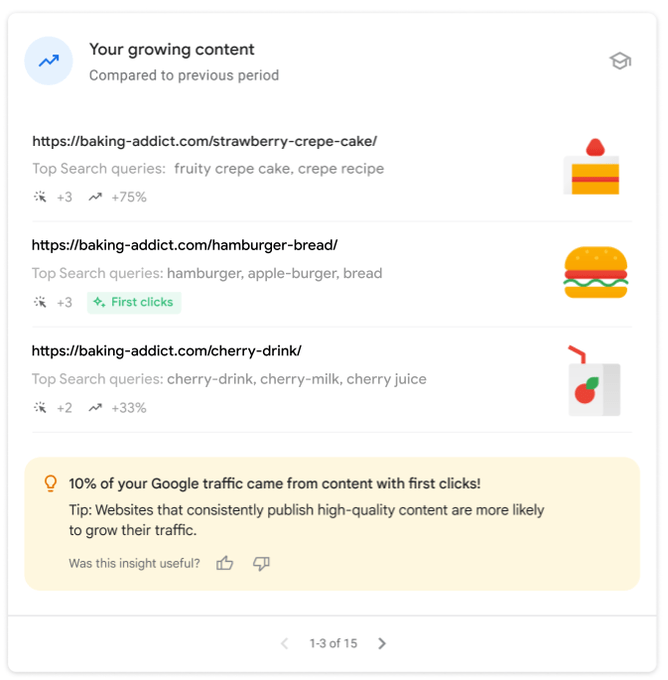The height and width of the screenshot is (680, 668).
Task: Open the hamburger-bread URL
Action: 184,245
